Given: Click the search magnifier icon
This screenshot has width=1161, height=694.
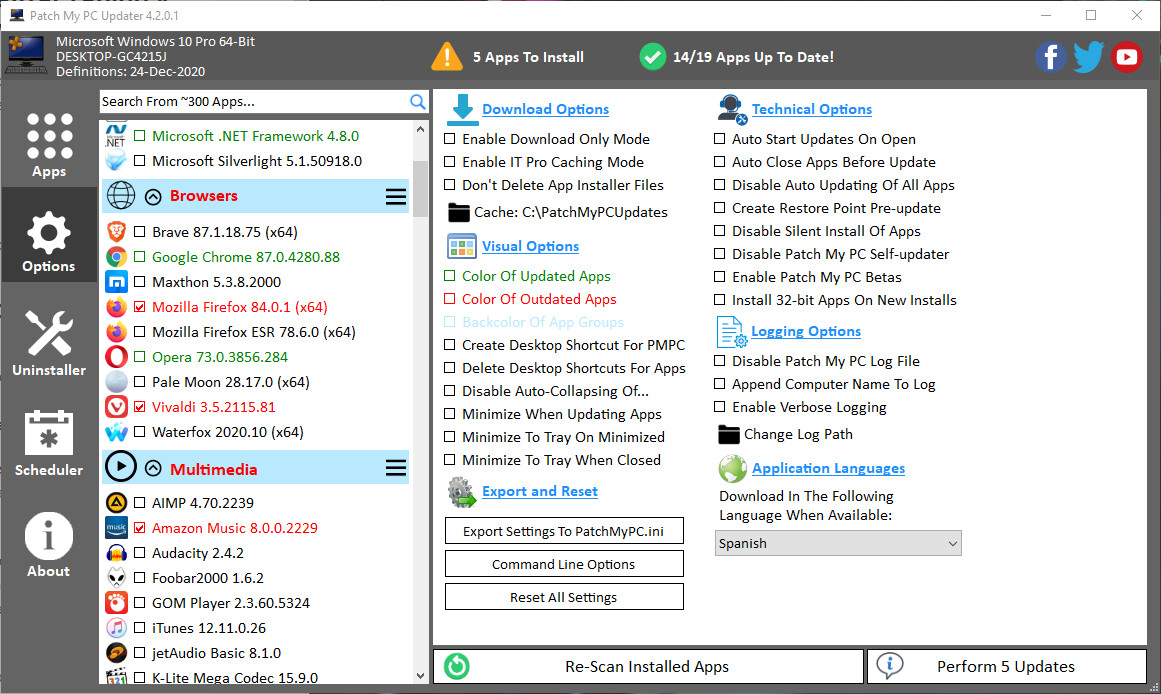Looking at the screenshot, I should point(417,101).
